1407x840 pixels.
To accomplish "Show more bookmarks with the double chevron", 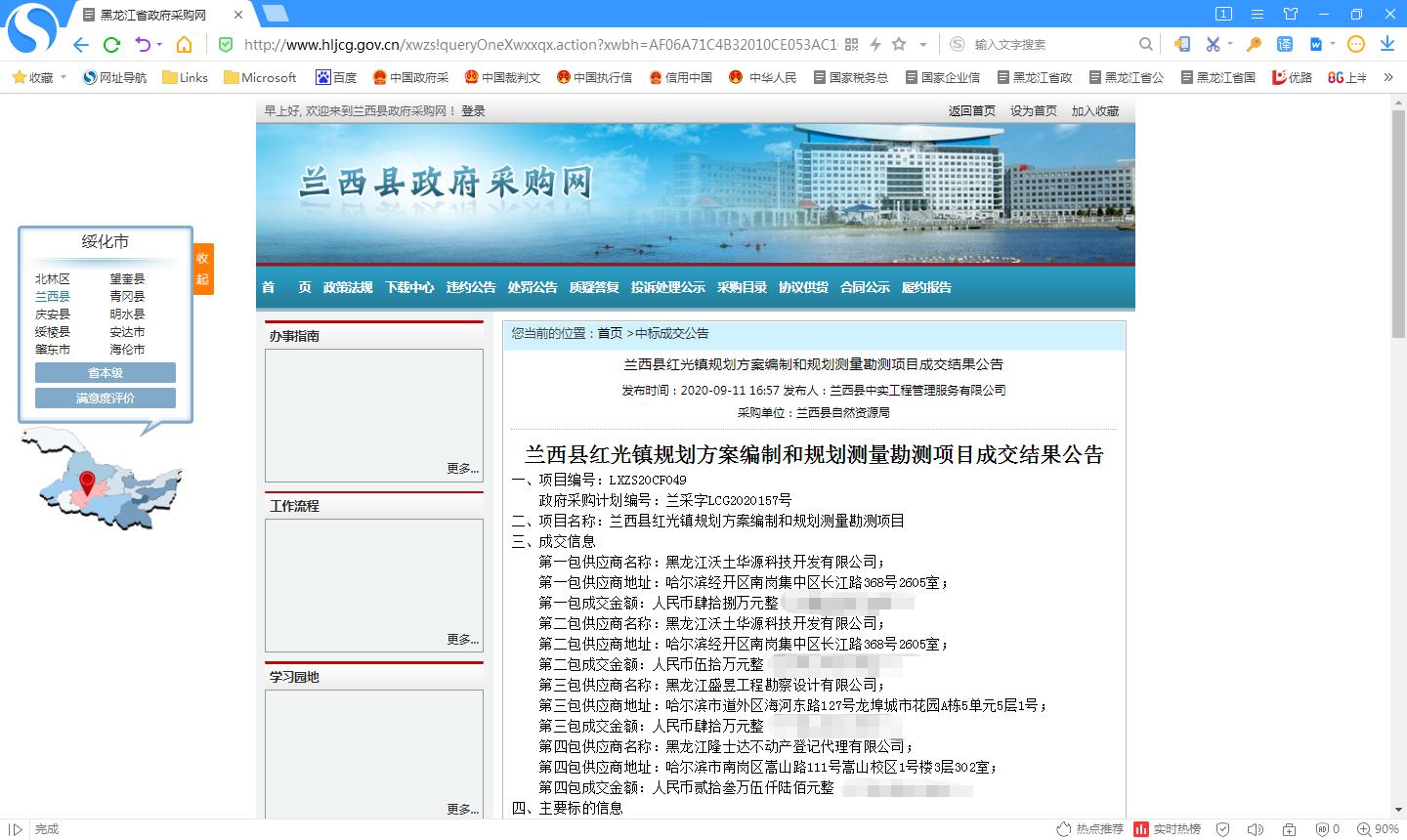I will 1388,77.
